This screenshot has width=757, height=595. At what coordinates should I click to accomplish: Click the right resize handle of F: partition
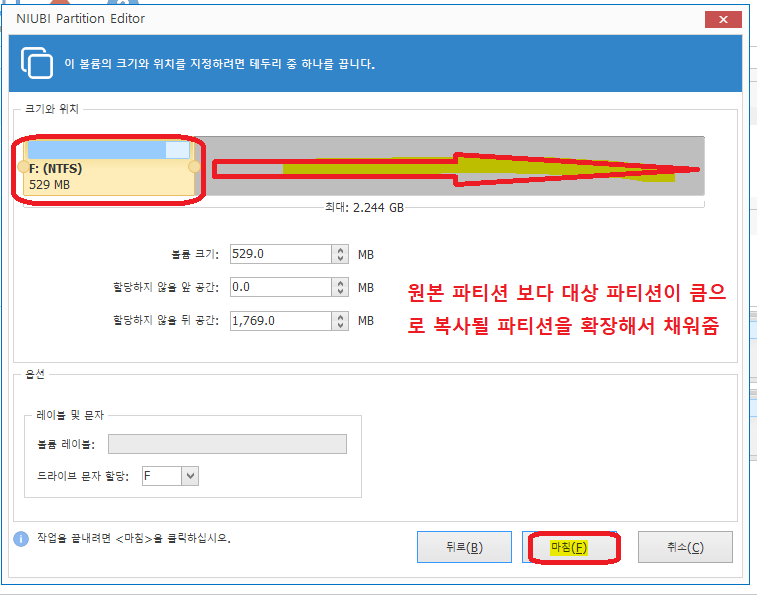click(194, 167)
